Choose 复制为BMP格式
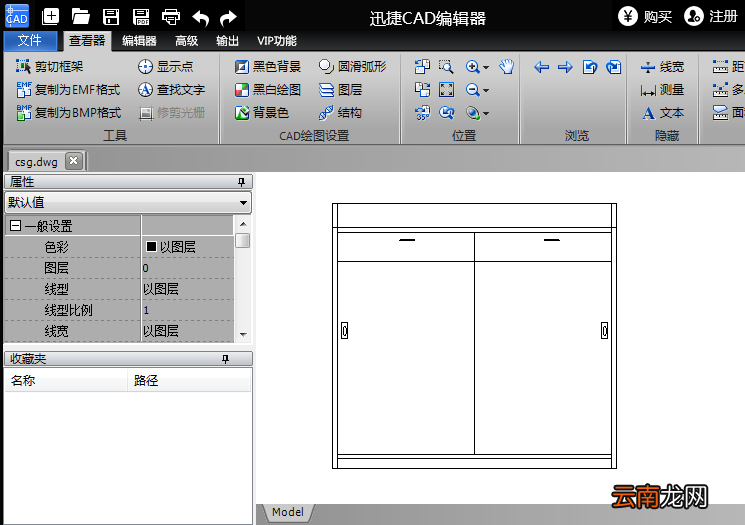This screenshot has width=745, height=525. [x=68, y=113]
